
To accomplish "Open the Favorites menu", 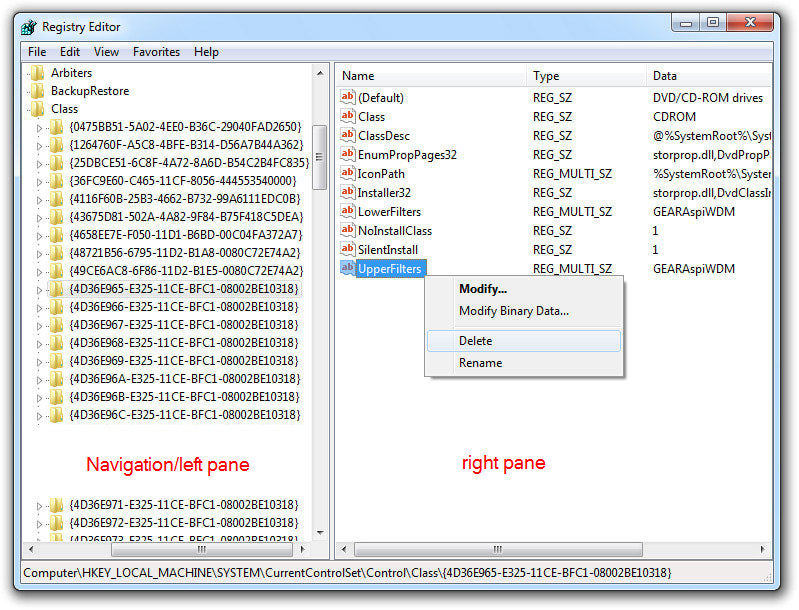I will click(156, 52).
